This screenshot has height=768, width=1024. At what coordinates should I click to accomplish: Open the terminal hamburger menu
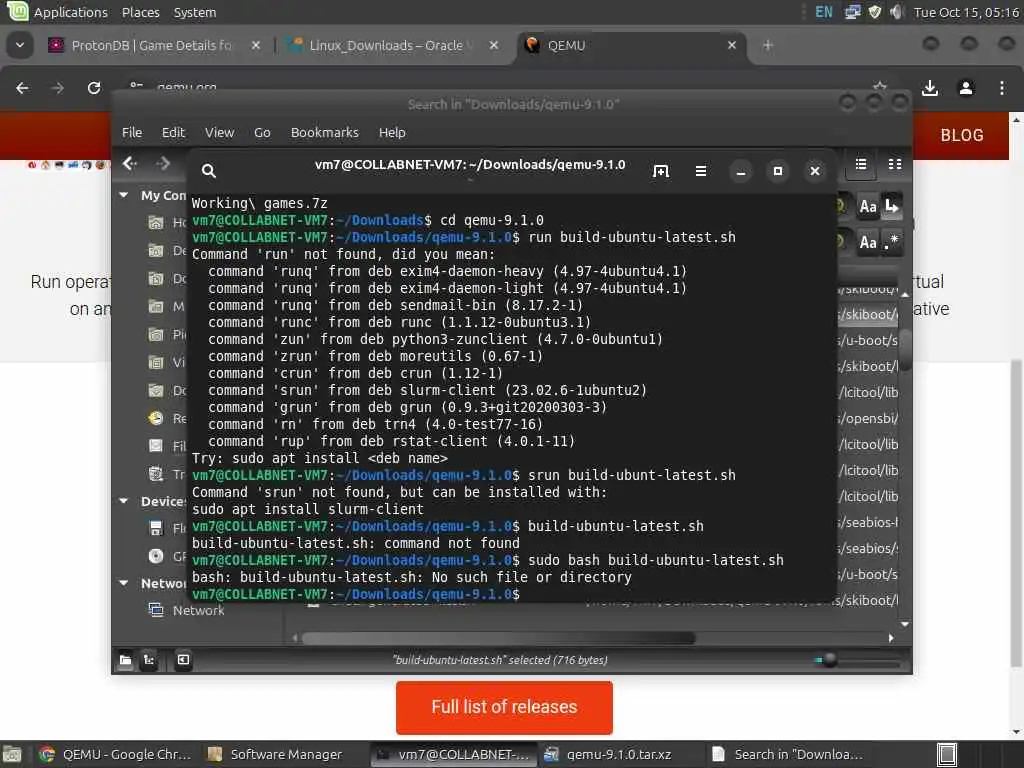[701, 171]
